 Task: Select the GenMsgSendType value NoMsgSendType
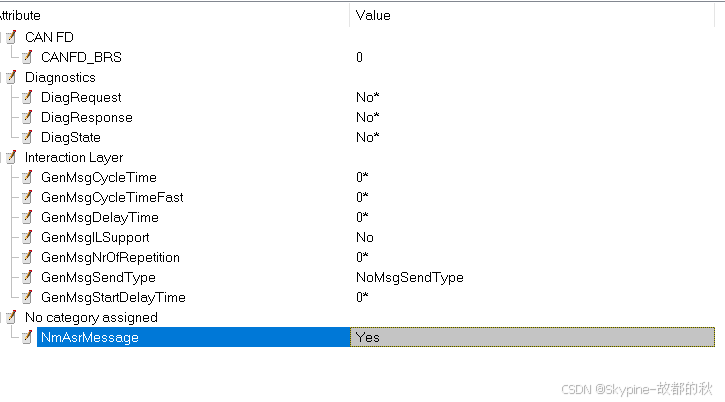click(409, 277)
